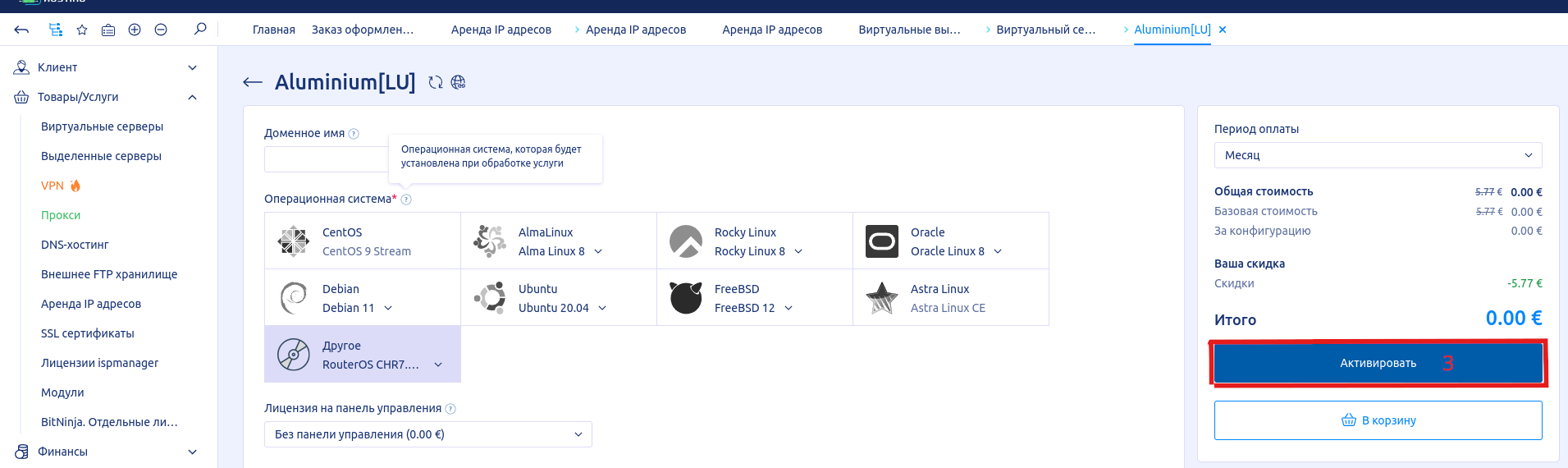Click the globe icon beside Aluminium[LU] title
This screenshot has width=1568, height=468.
point(458,82)
